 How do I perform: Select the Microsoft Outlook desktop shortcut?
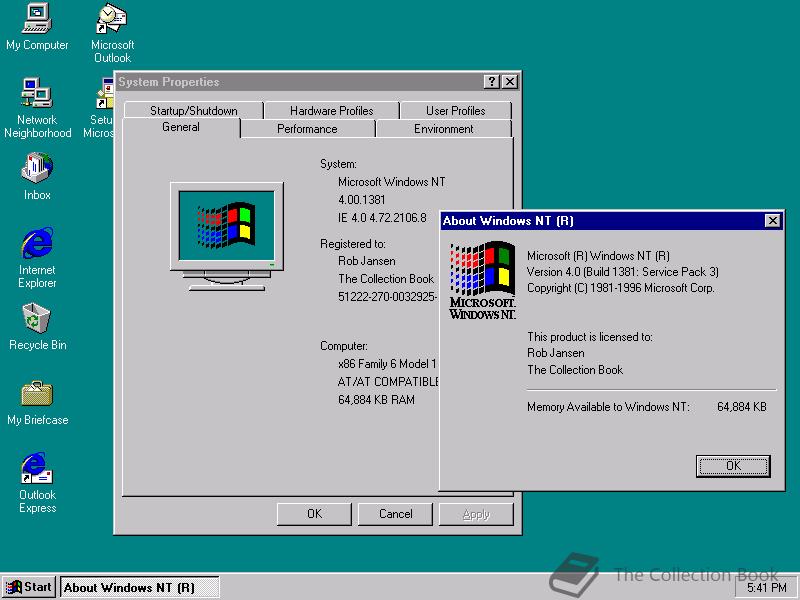[112, 33]
